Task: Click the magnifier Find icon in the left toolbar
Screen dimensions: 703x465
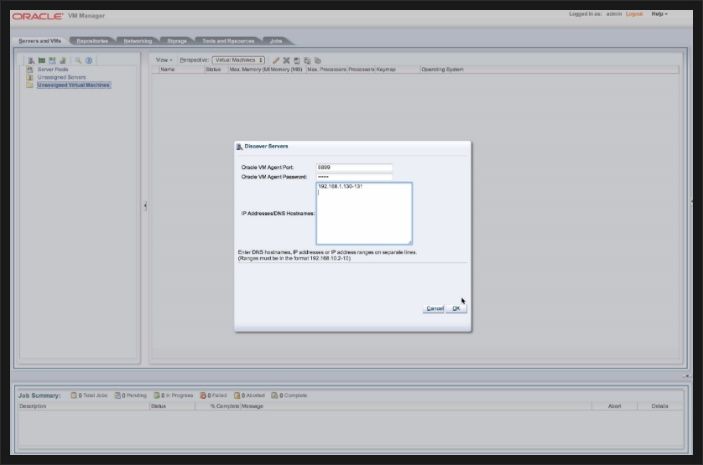Action: click(x=78, y=61)
